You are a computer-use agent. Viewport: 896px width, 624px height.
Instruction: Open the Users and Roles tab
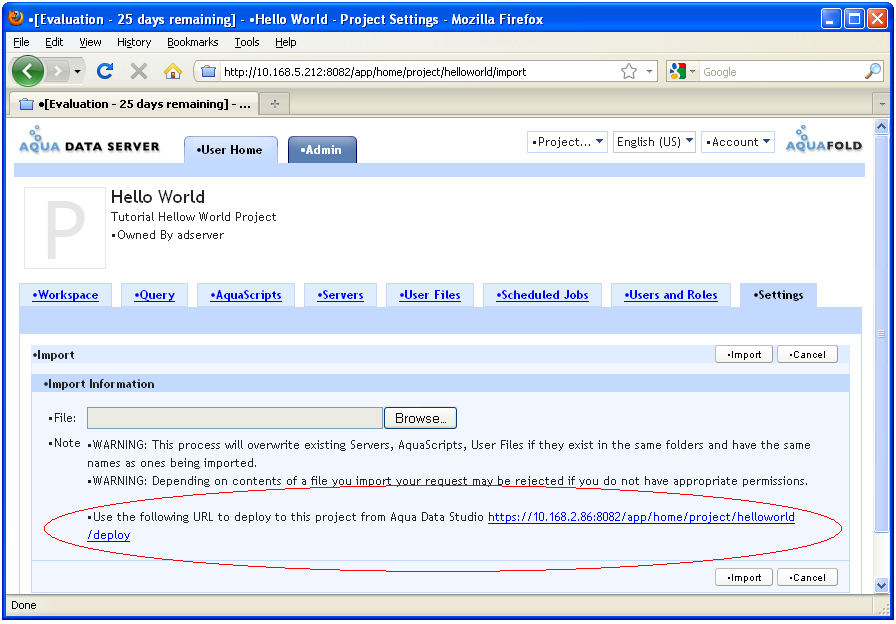point(671,295)
